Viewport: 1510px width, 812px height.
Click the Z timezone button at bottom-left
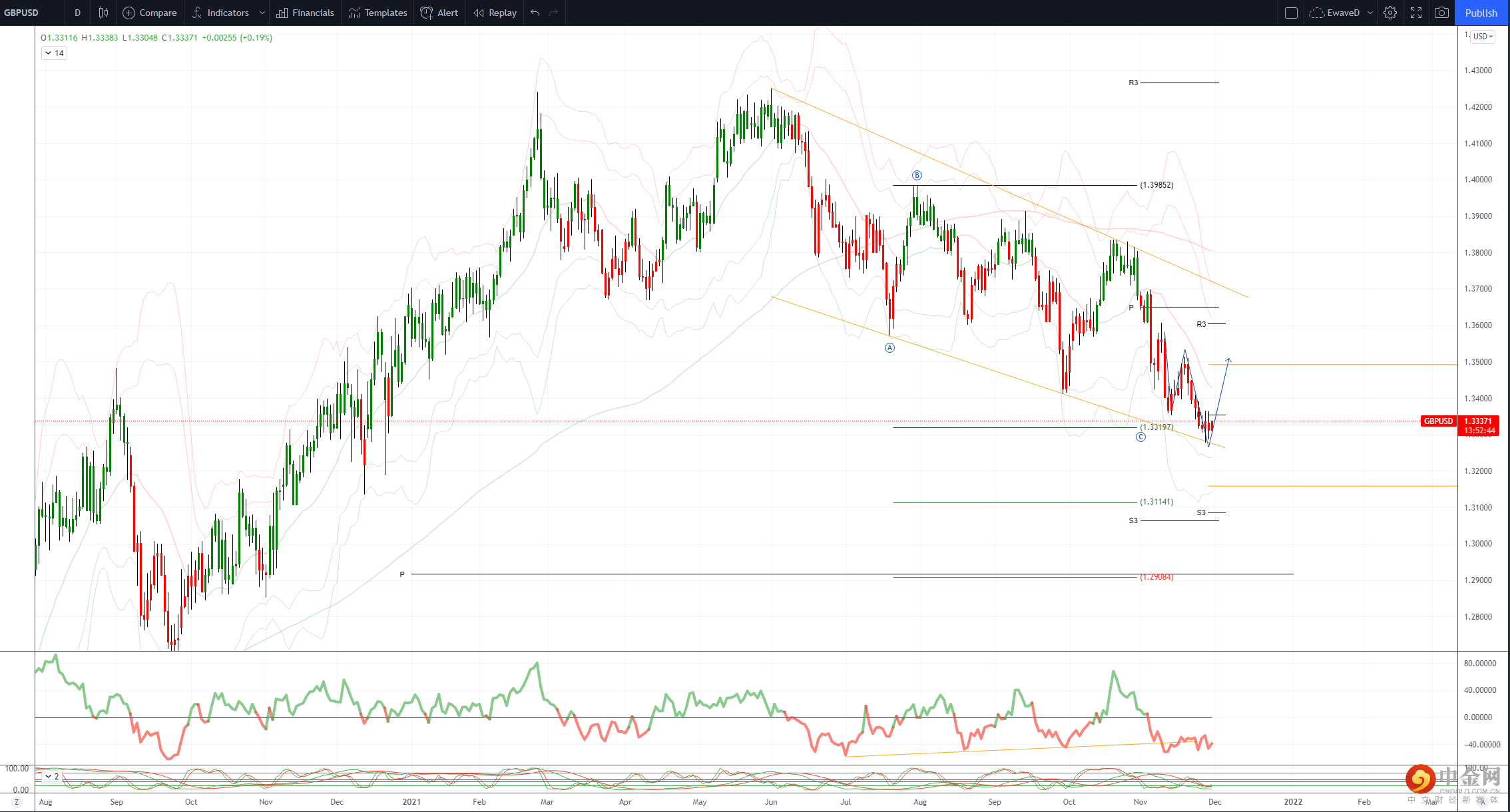(x=17, y=802)
